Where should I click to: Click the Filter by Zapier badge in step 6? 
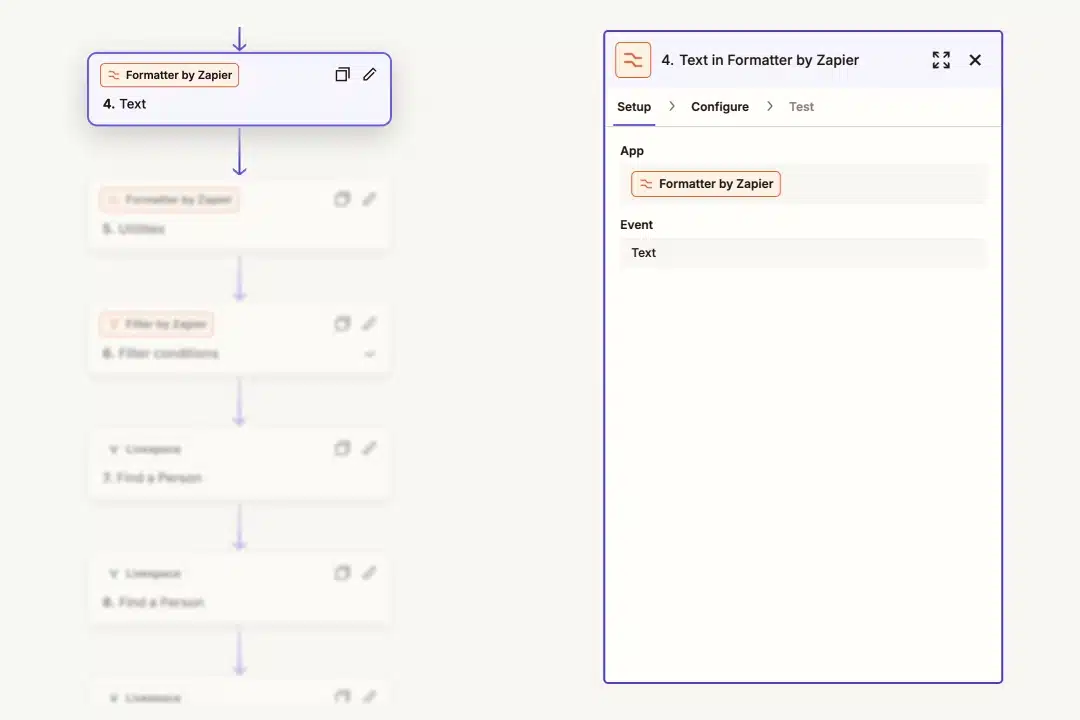tap(157, 325)
